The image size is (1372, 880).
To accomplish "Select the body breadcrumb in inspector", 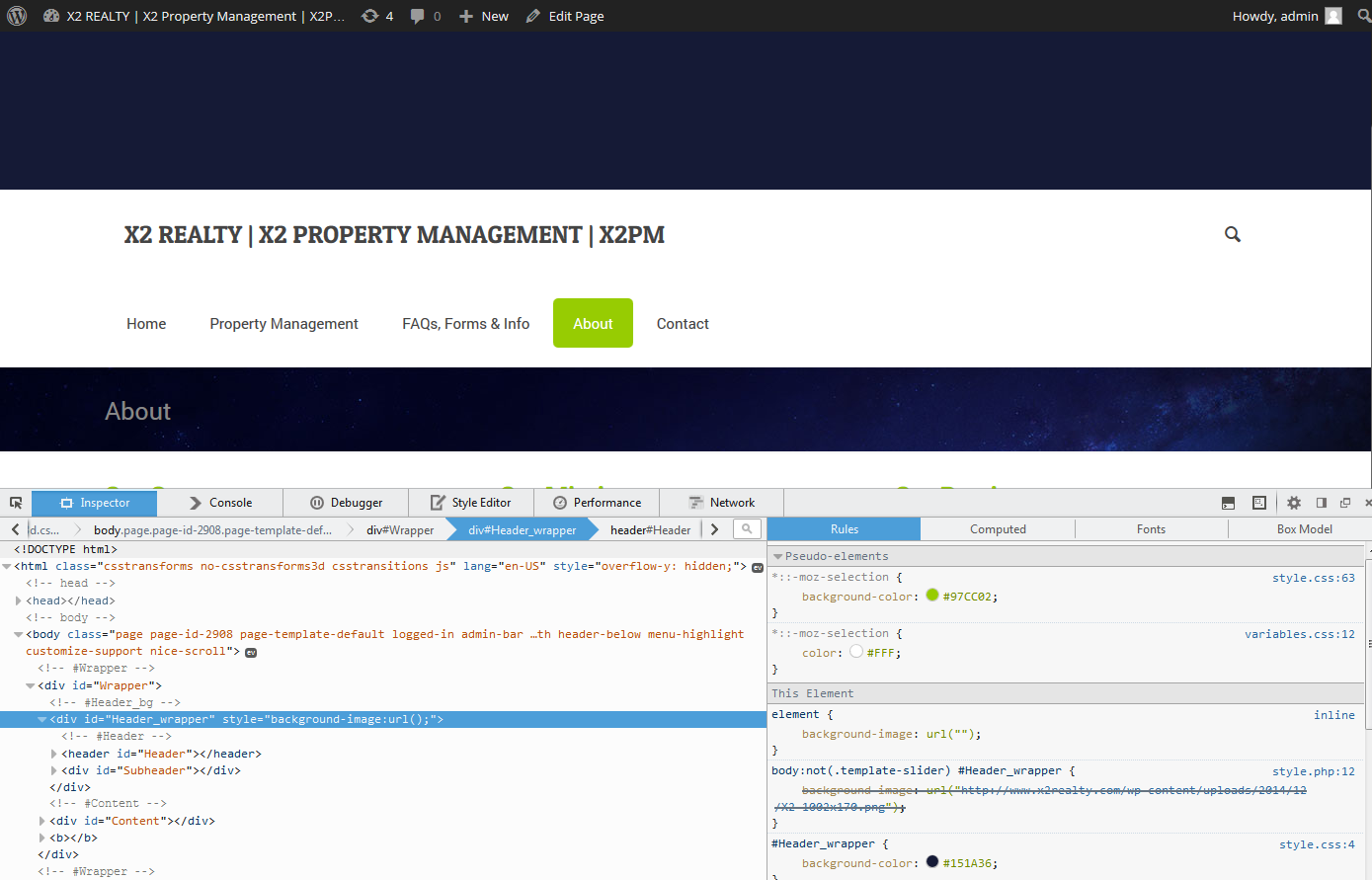I will pyautogui.click(x=212, y=530).
